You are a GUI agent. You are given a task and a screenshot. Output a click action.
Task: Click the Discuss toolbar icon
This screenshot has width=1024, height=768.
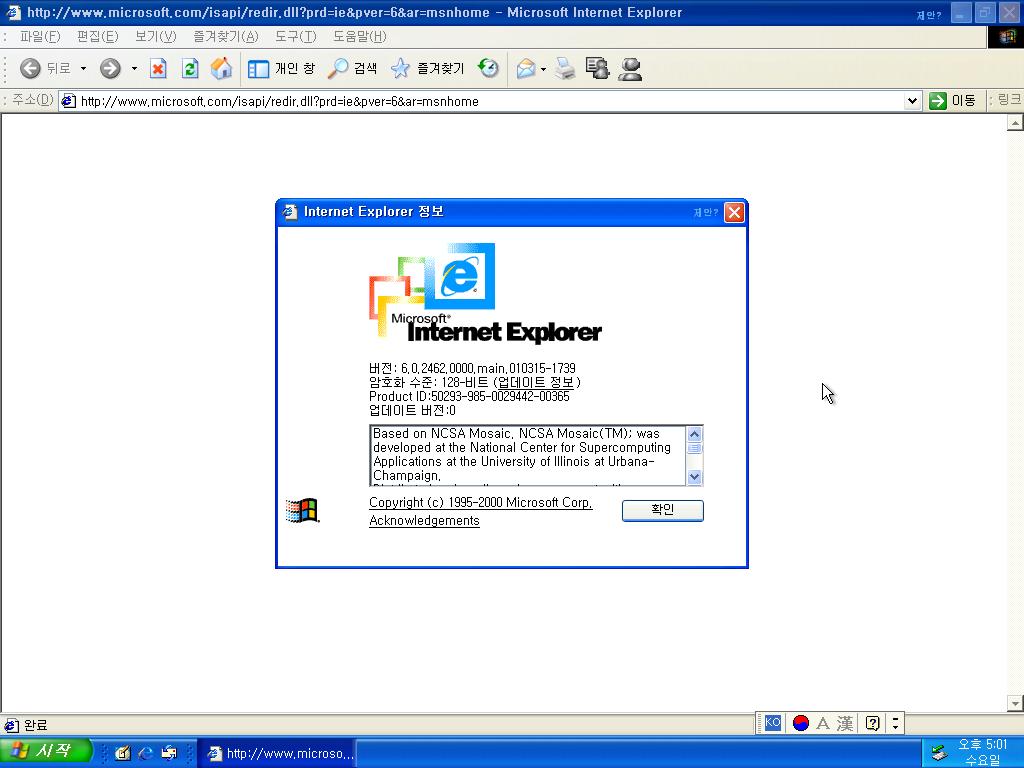click(x=598, y=68)
